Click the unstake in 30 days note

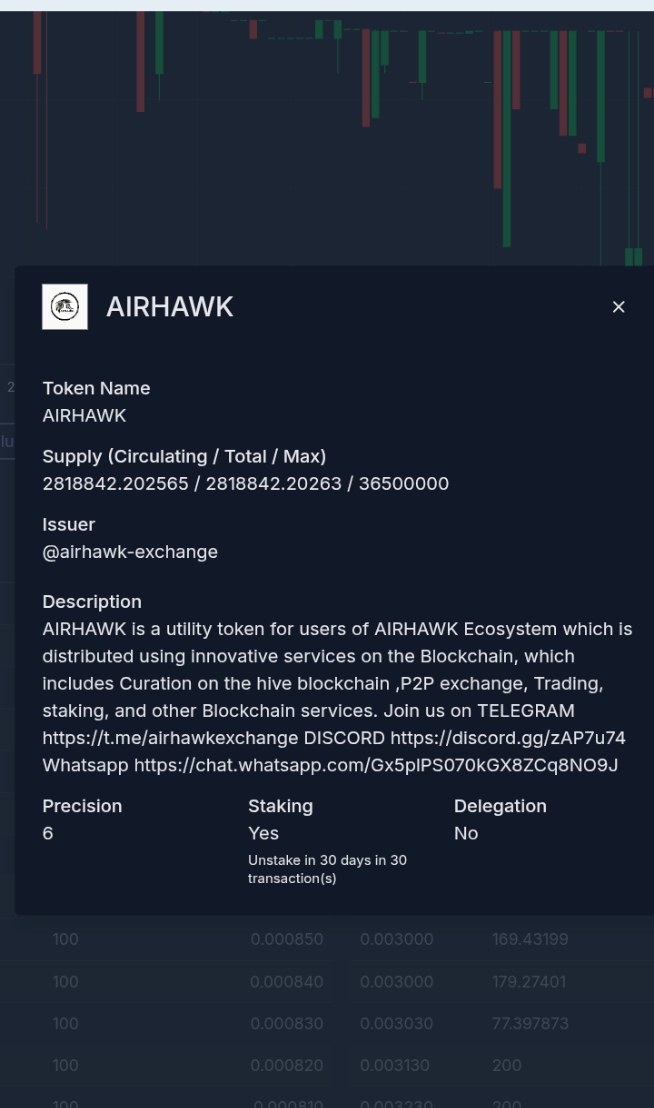click(x=327, y=869)
